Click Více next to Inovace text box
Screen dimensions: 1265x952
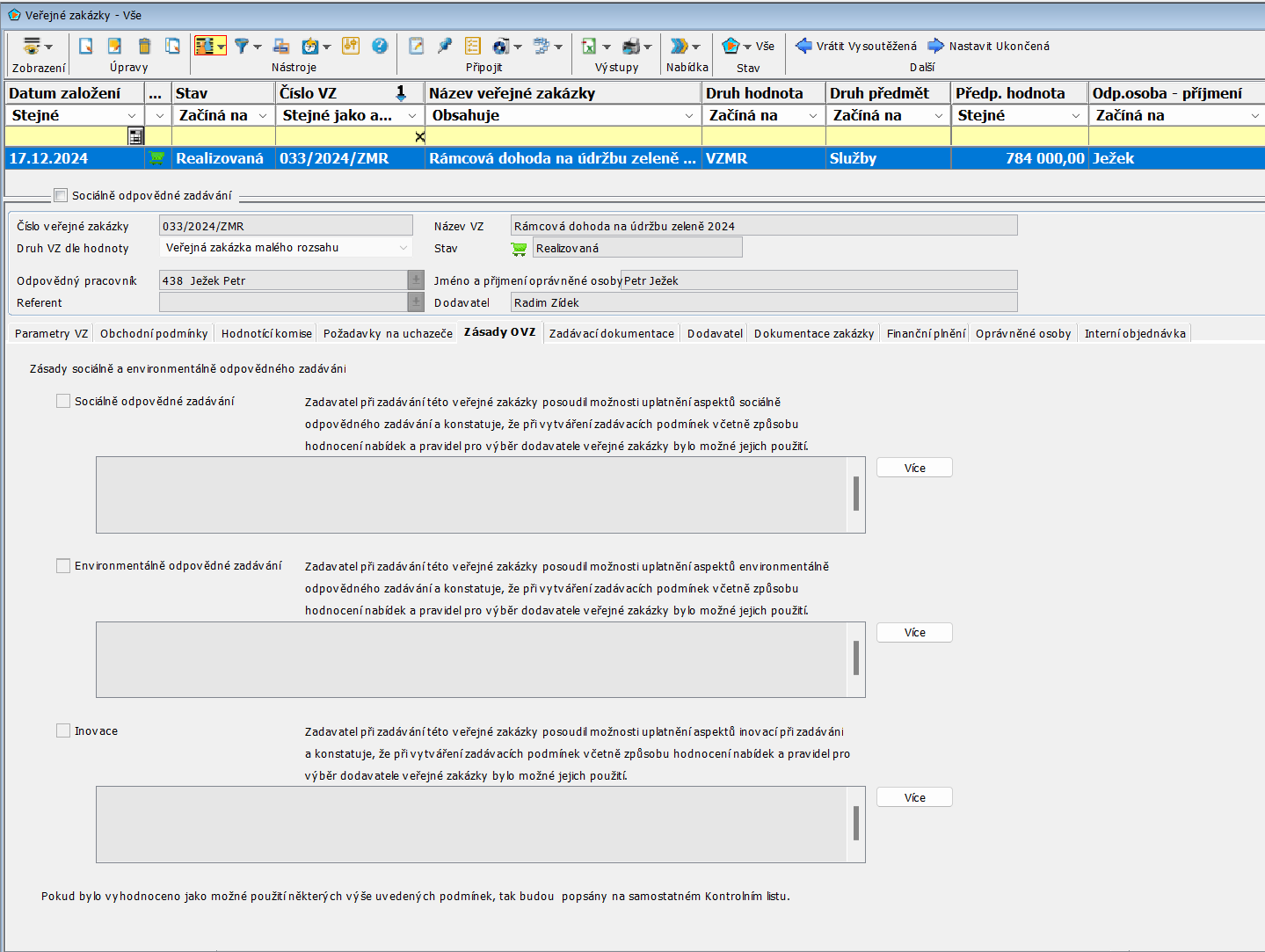tap(914, 797)
